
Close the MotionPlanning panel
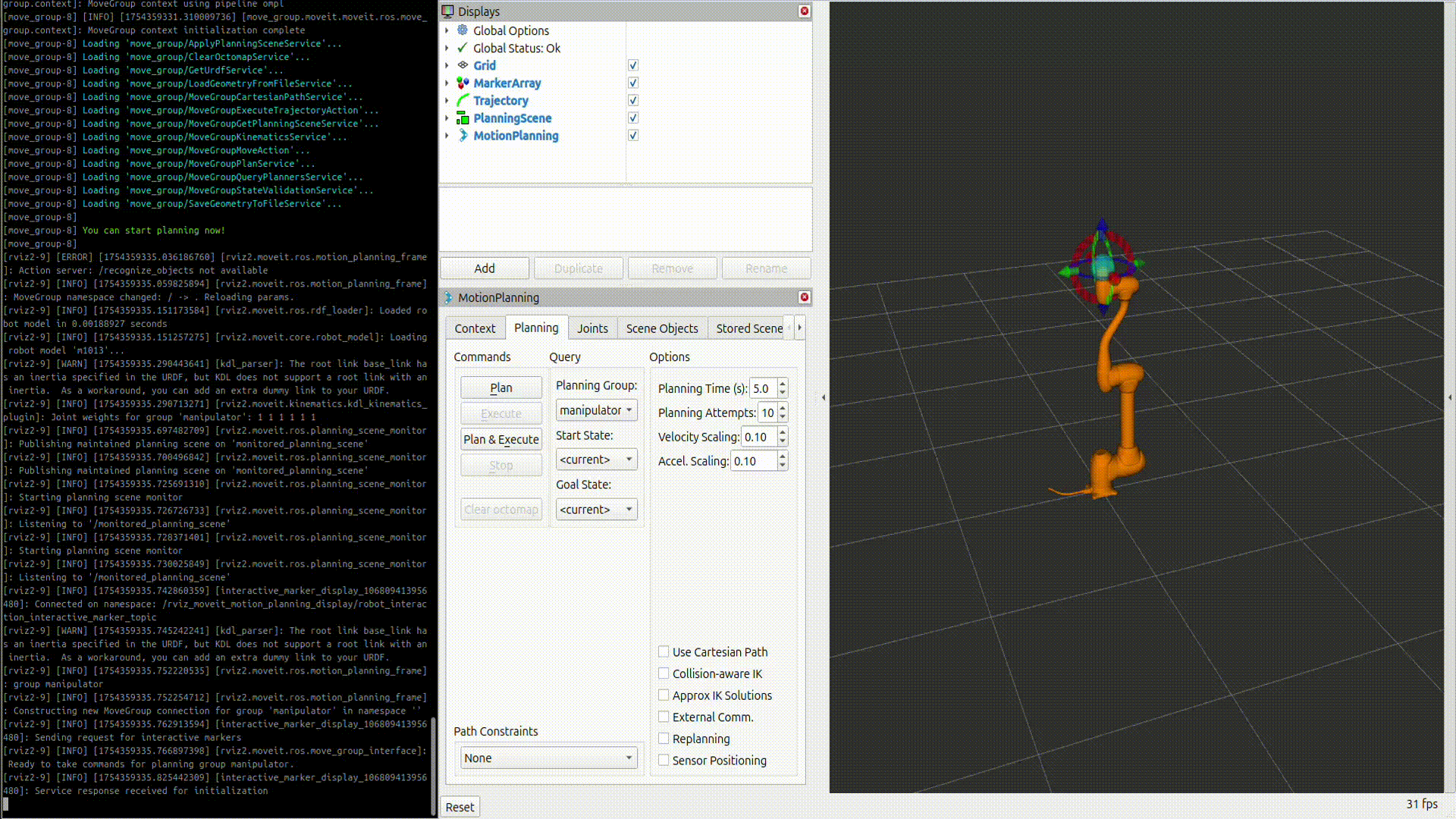(x=805, y=297)
